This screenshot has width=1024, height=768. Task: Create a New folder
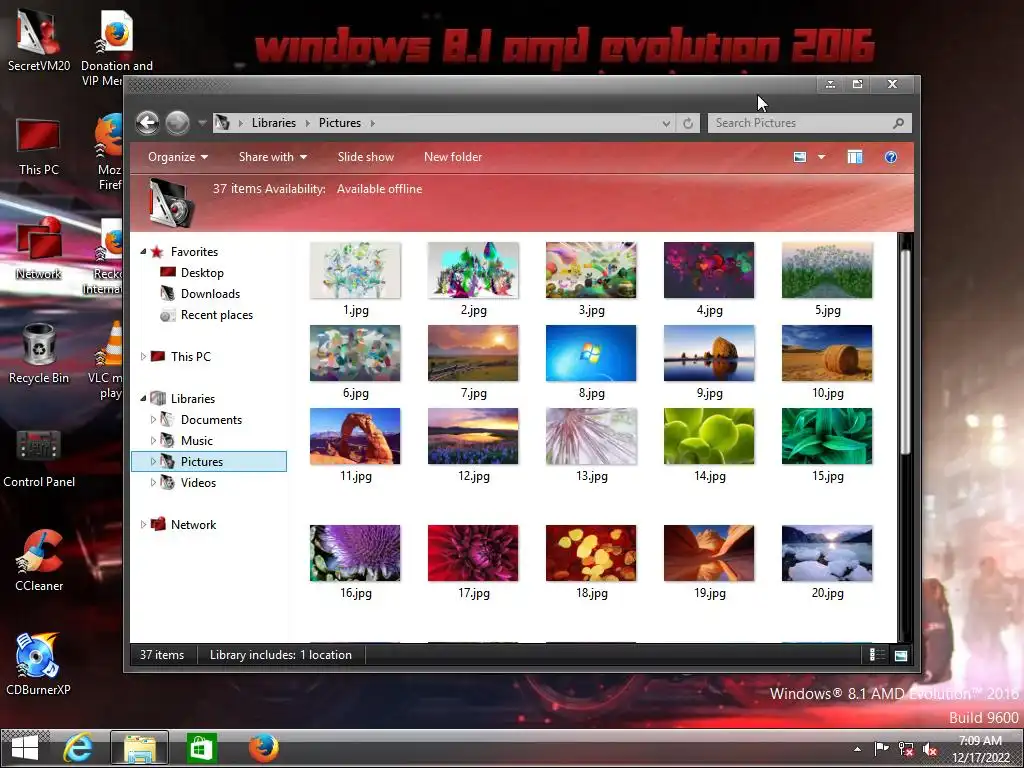[x=453, y=157]
